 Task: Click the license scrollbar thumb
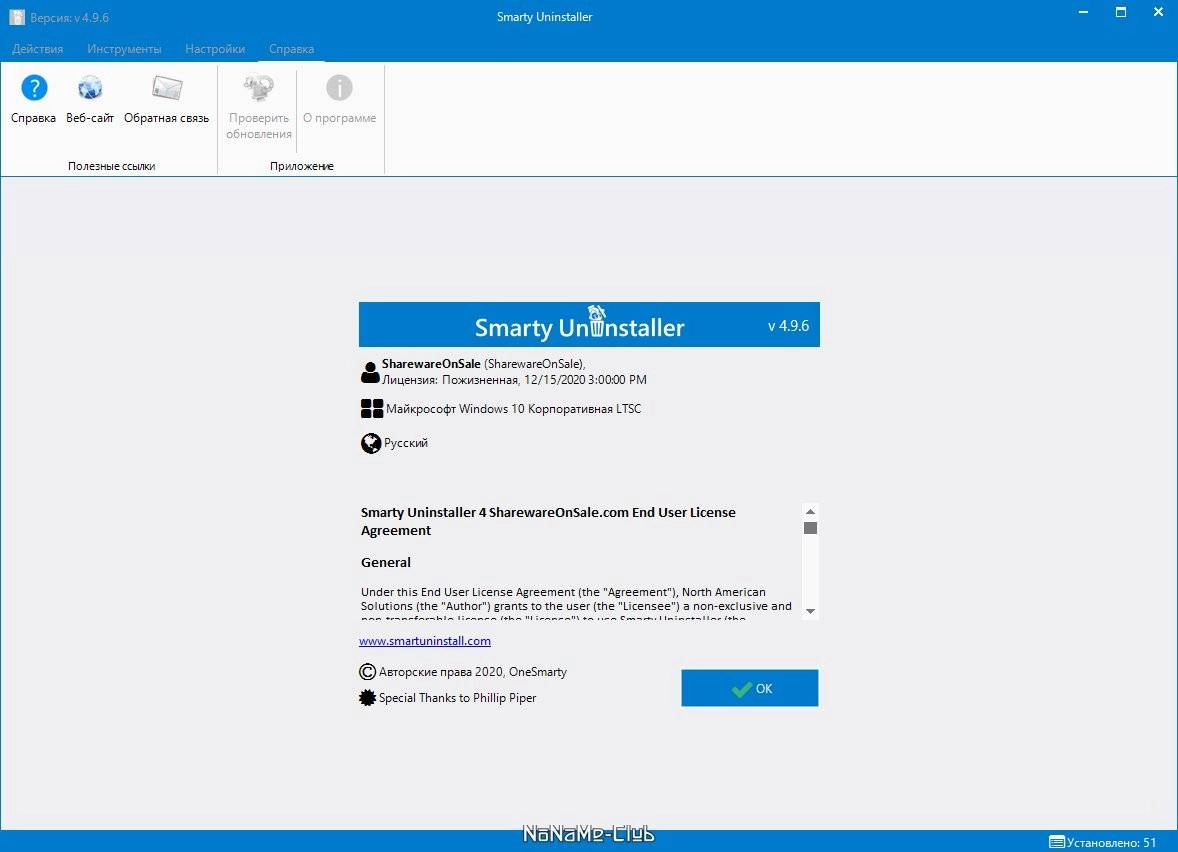point(810,528)
